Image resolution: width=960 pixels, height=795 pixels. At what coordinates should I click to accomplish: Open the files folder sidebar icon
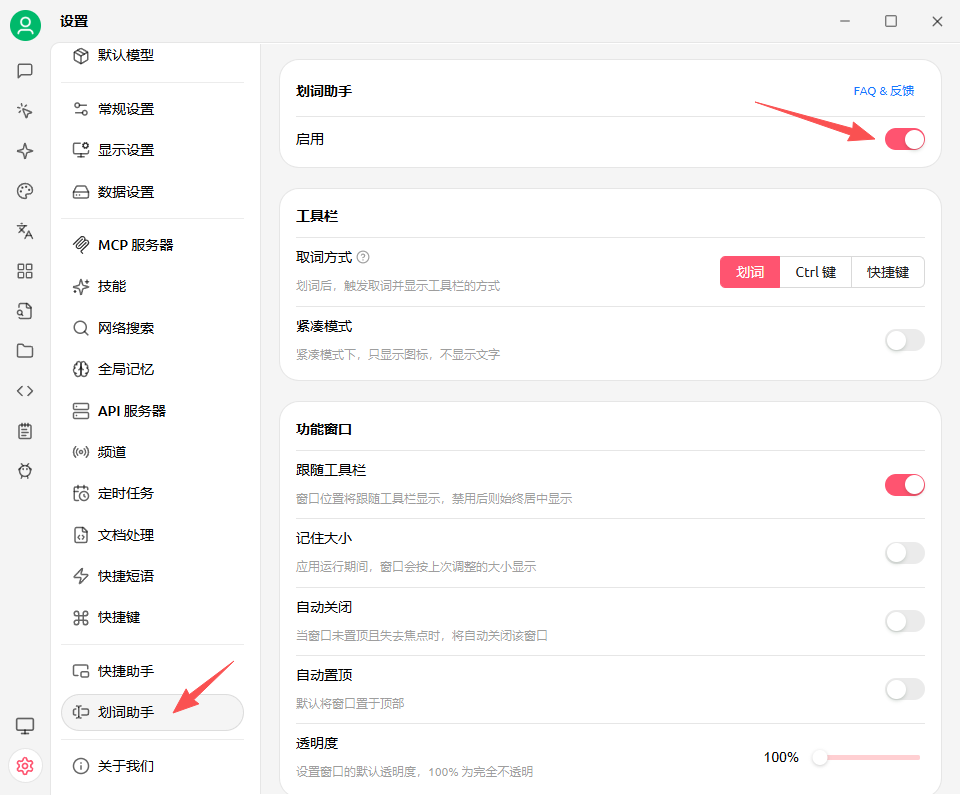click(25, 351)
